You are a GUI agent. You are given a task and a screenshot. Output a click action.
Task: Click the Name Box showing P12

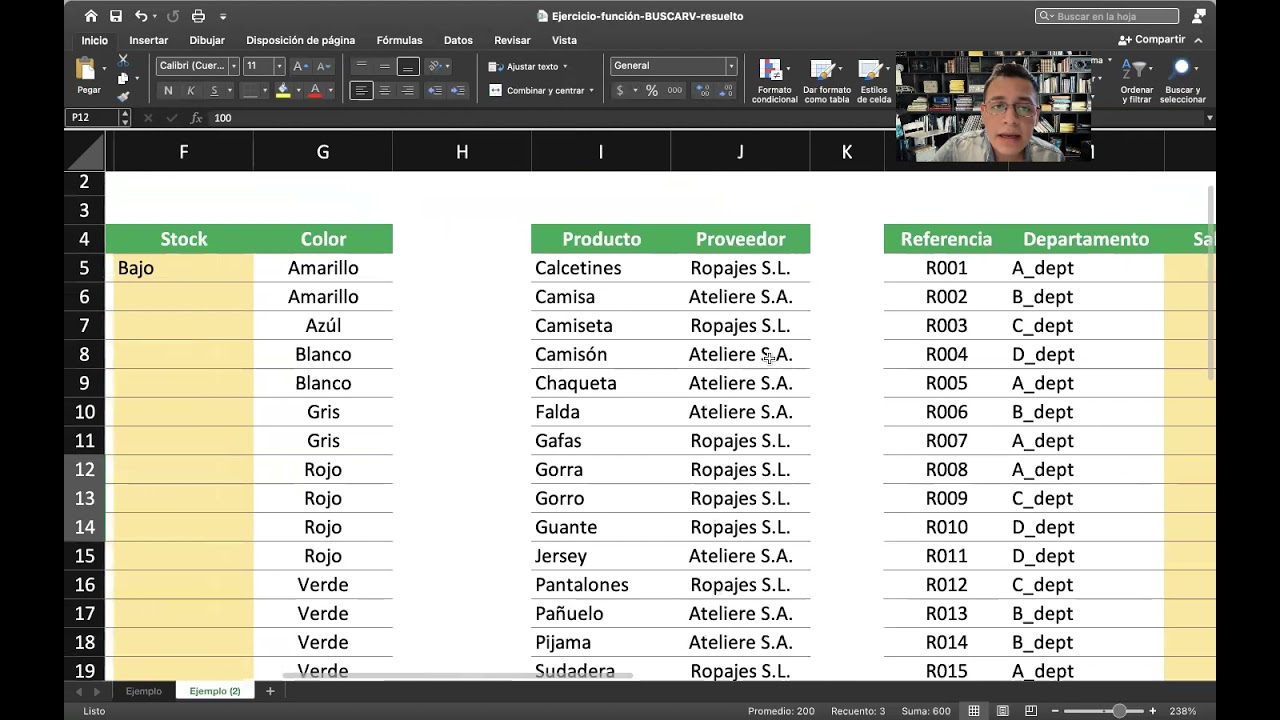pos(92,118)
